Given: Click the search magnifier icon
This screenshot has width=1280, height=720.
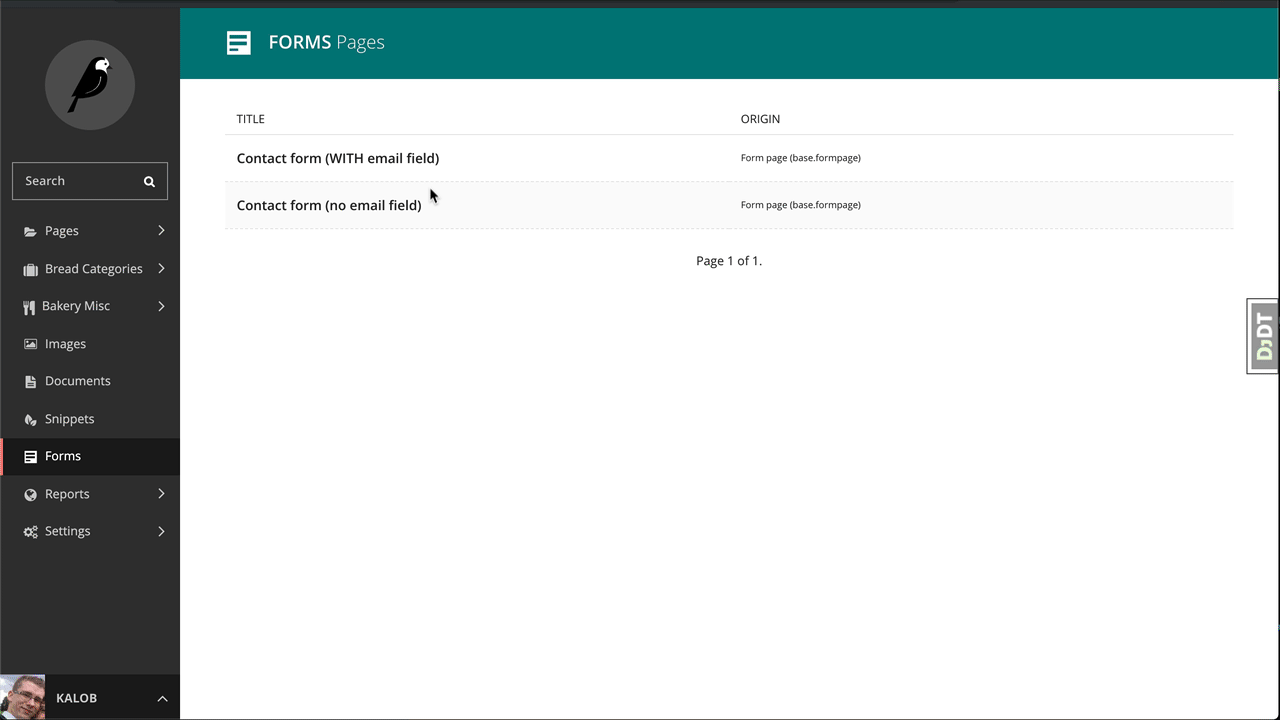Looking at the screenshot, I should 149,181.
